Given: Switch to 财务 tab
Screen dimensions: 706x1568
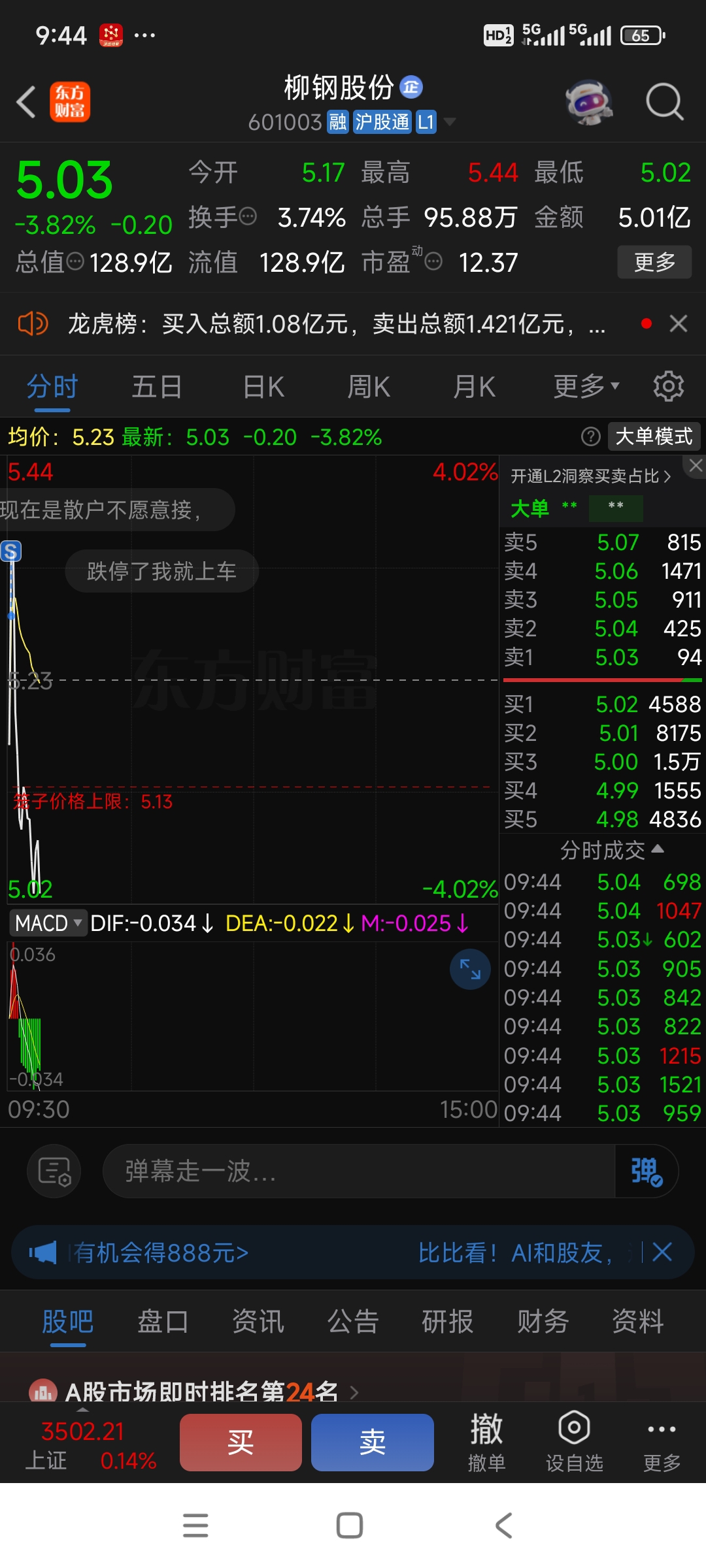Looking at the screenshot, I should [x=543, y=1321].
